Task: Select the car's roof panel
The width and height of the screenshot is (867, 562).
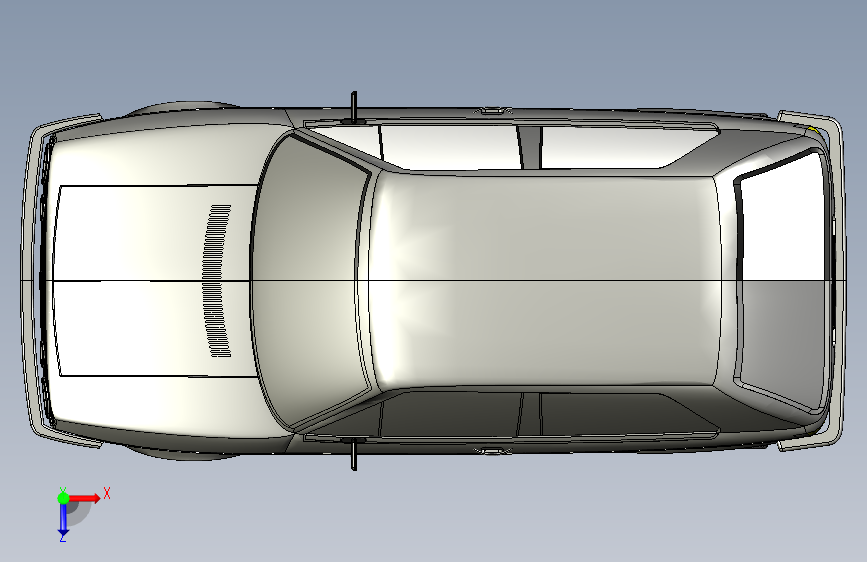Action: (x=545, y=279)
